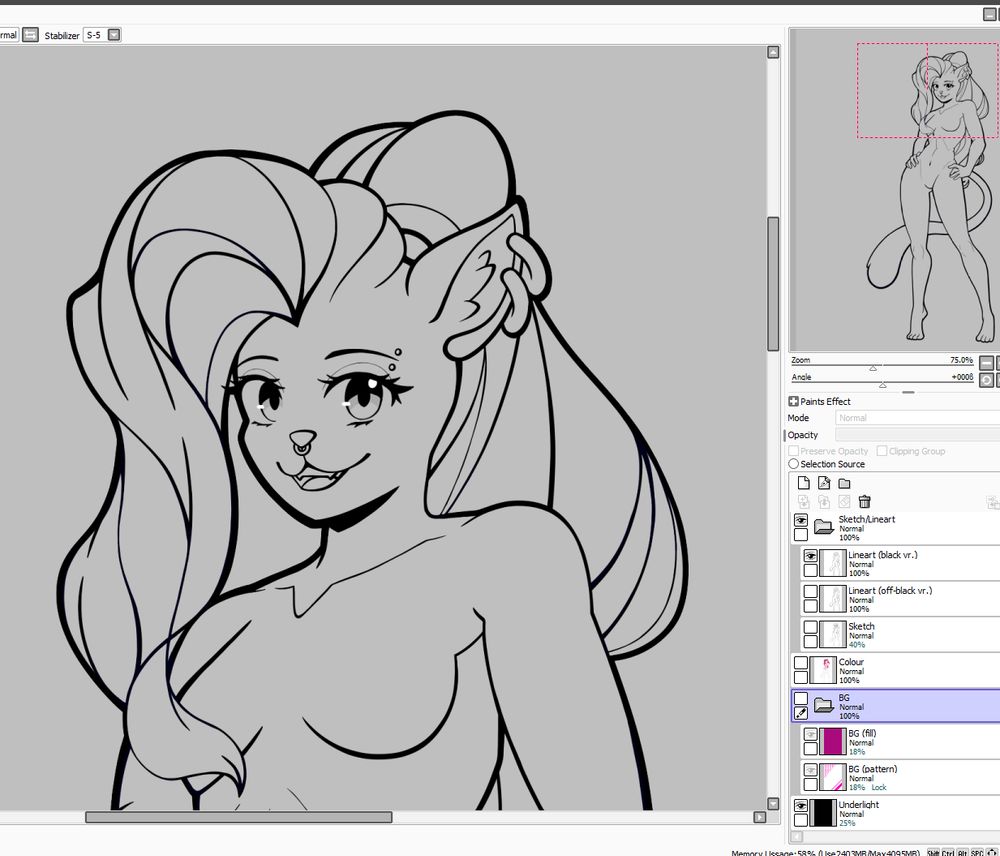
Task: Create a new layer set folder
Action: tap(844, 483)
